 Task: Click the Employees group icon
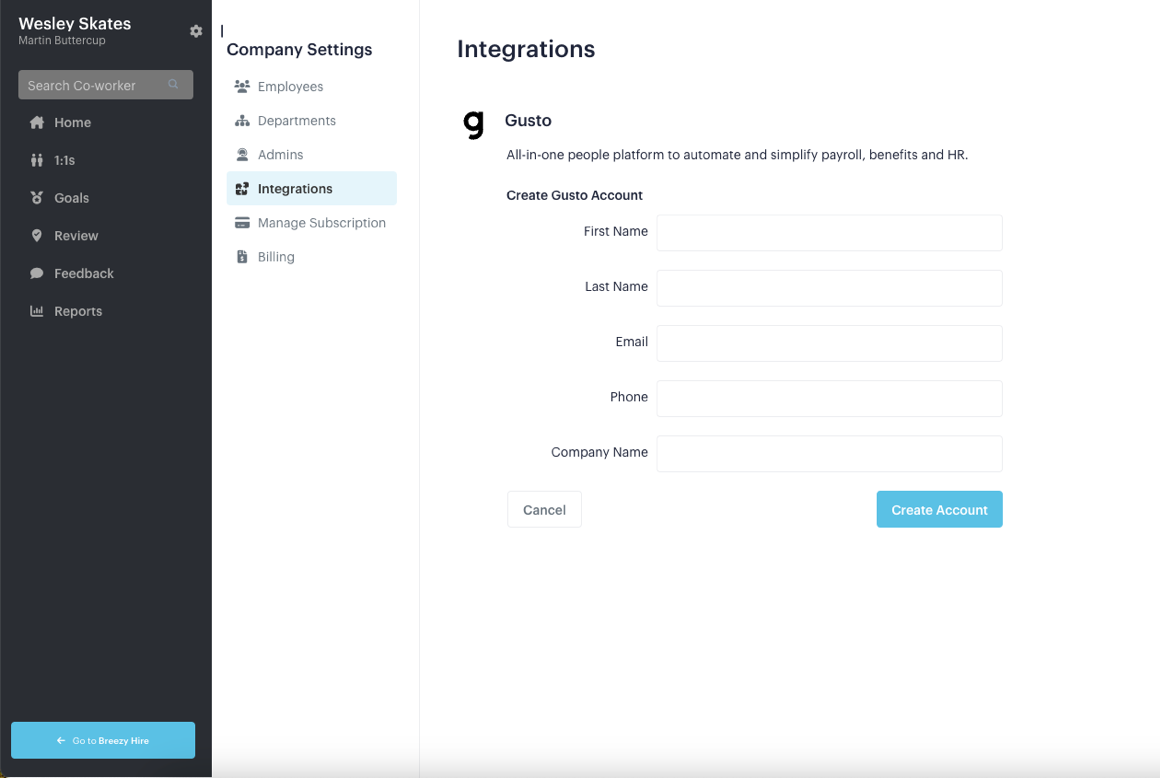242,87
